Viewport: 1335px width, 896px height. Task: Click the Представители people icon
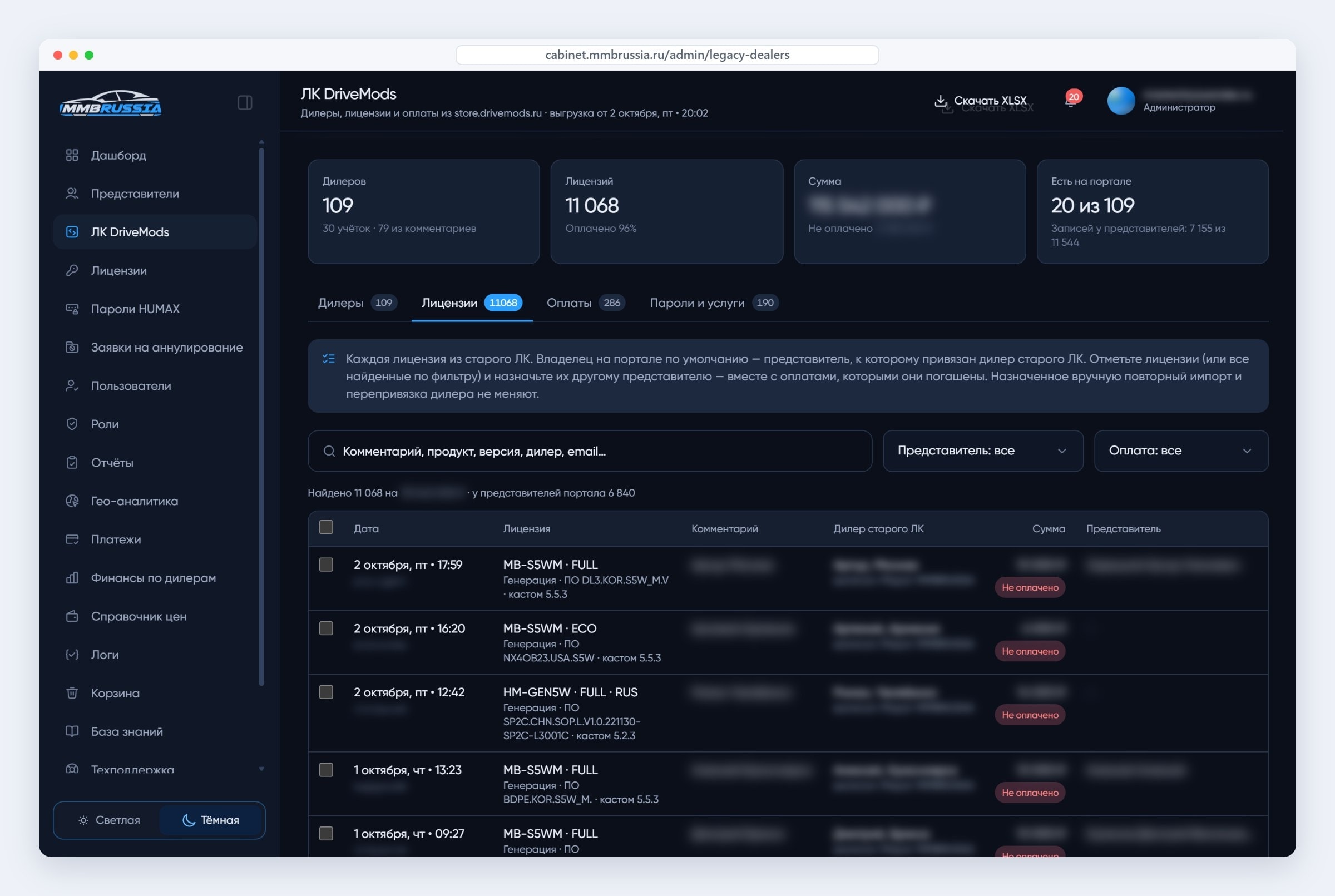[72, 193]
